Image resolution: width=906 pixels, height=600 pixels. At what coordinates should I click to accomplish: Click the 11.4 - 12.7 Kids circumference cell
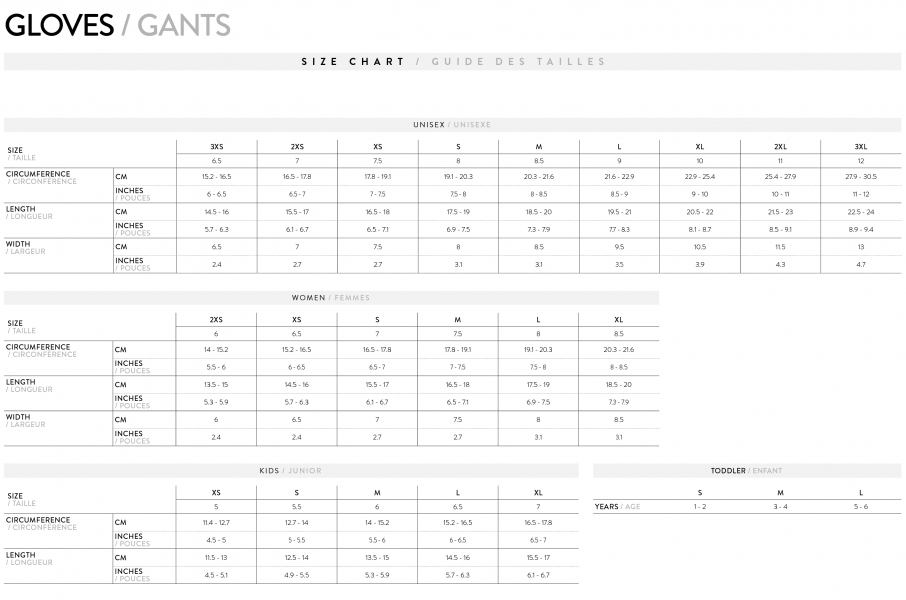(x=216, y=522)
